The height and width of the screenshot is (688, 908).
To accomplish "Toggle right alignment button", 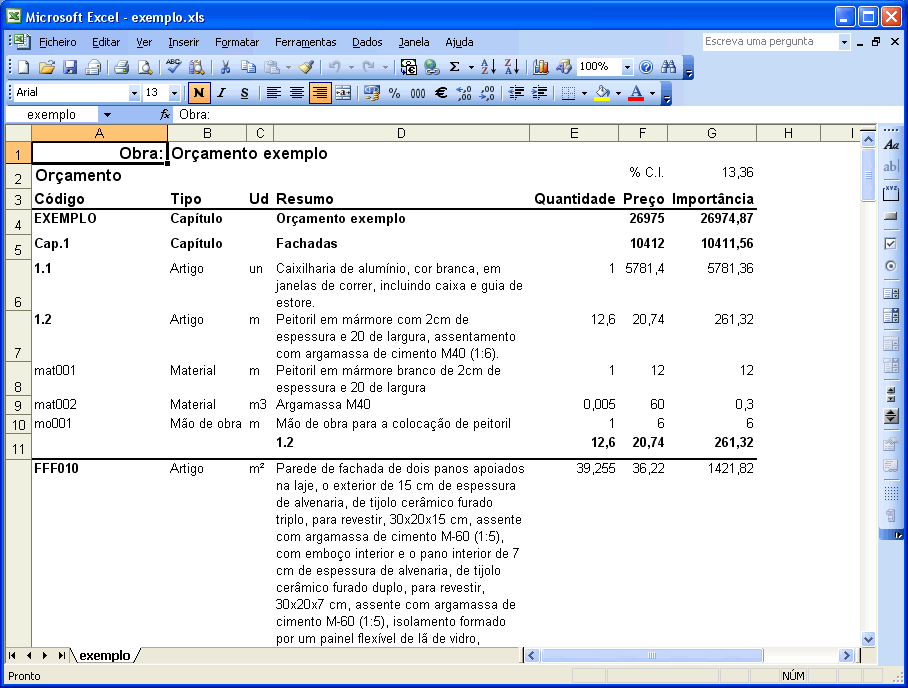I will pyautogui.click(x=320, y=93).
